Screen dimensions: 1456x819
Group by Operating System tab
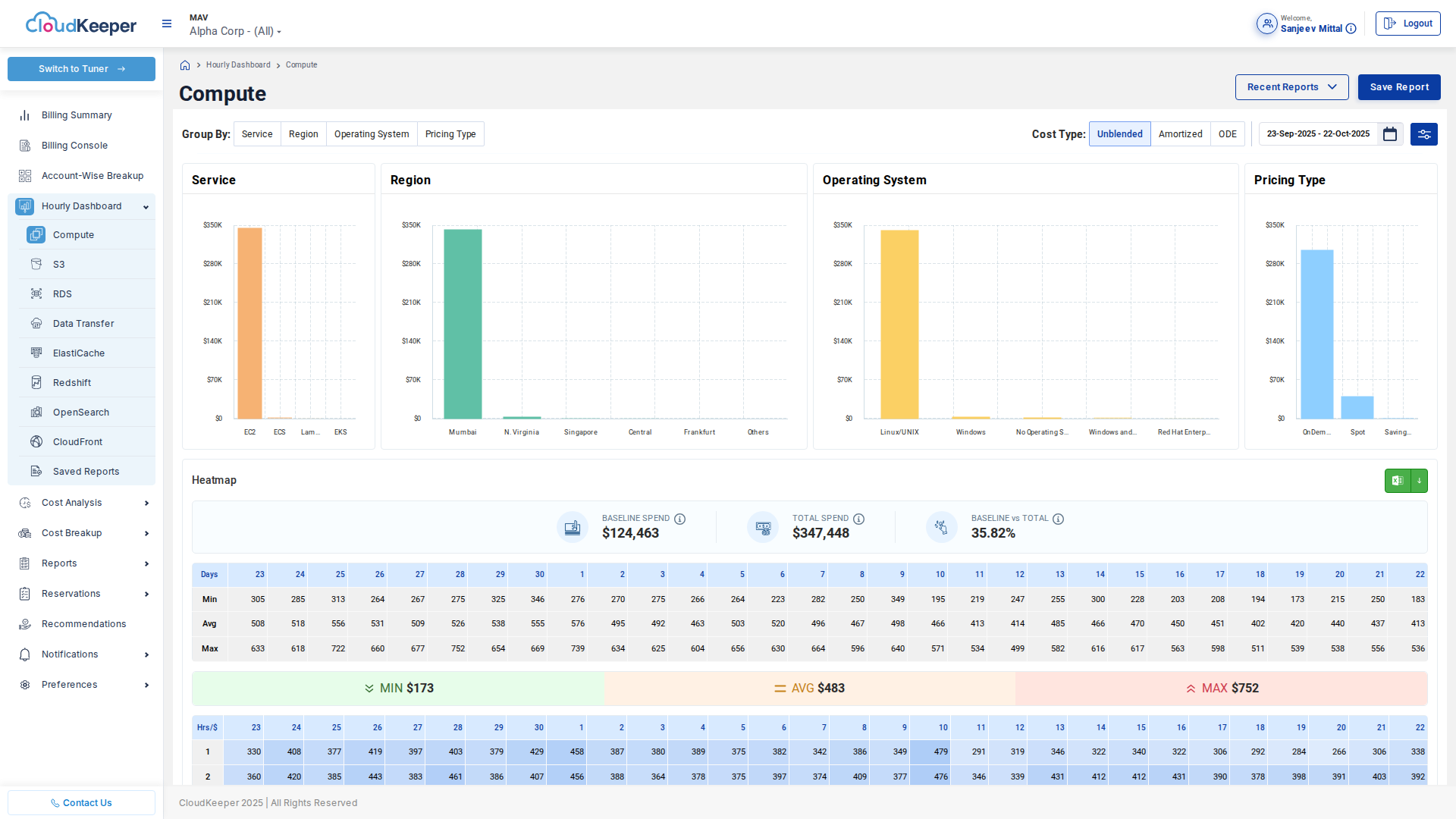372,134
